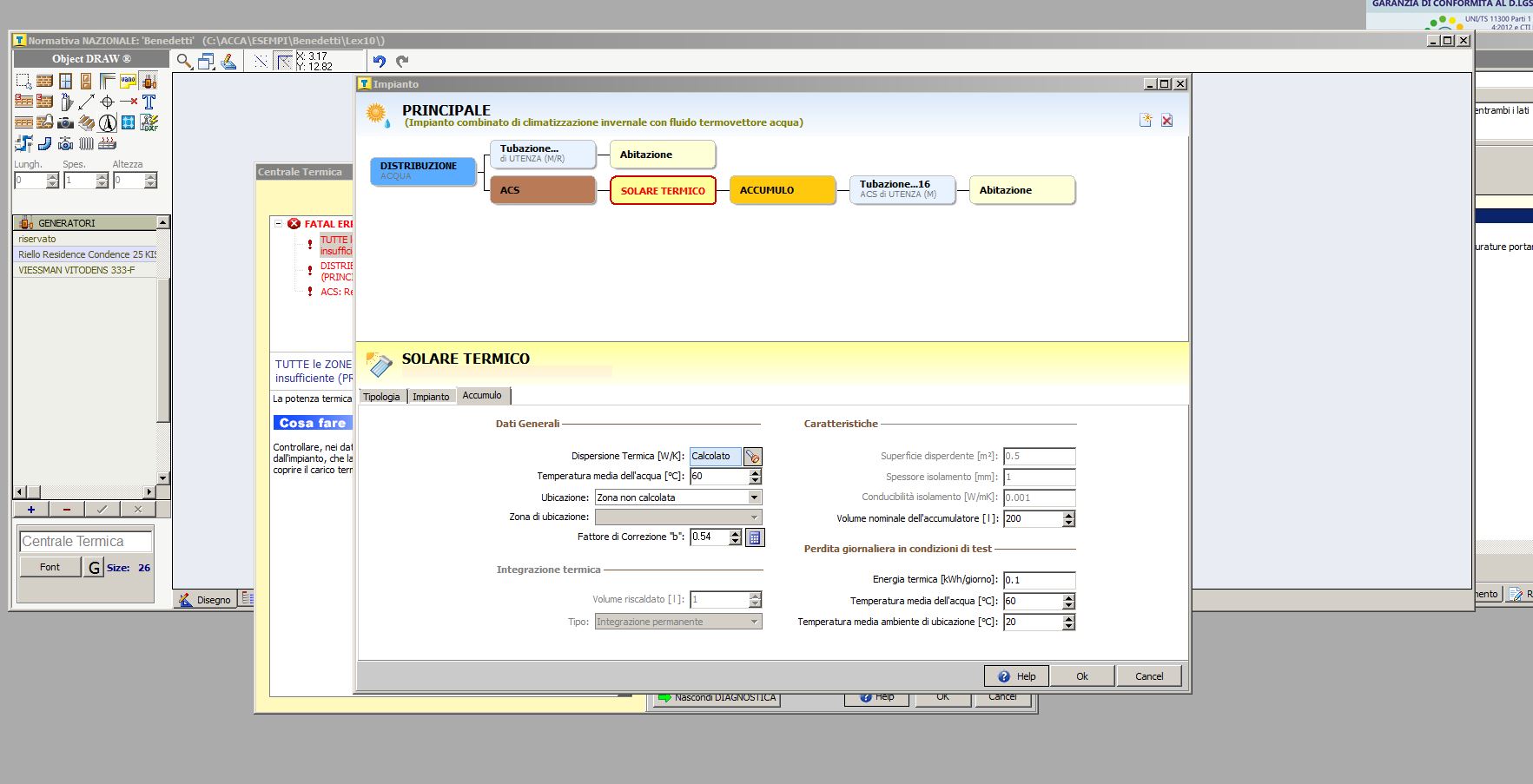This screenshot has width=1533, height=784.
Task: Click the Font button
Action: pyautogui.click(x=50, y=567)
